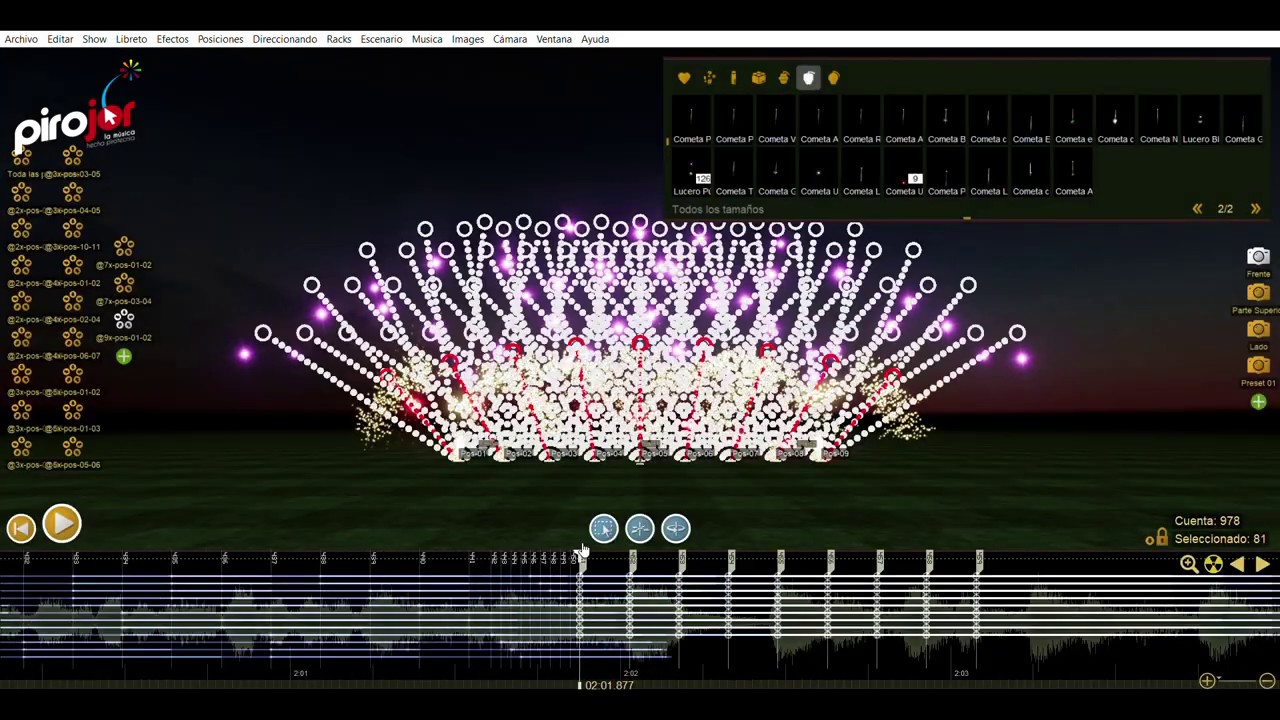Viewport: 1280px width, 720px height.
Task: Add a new position group with green plus
Action: pyautogui.click(x=123, y=356)
